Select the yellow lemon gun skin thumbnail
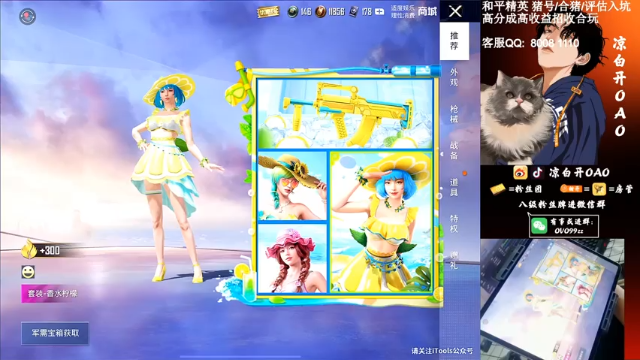 345,113
